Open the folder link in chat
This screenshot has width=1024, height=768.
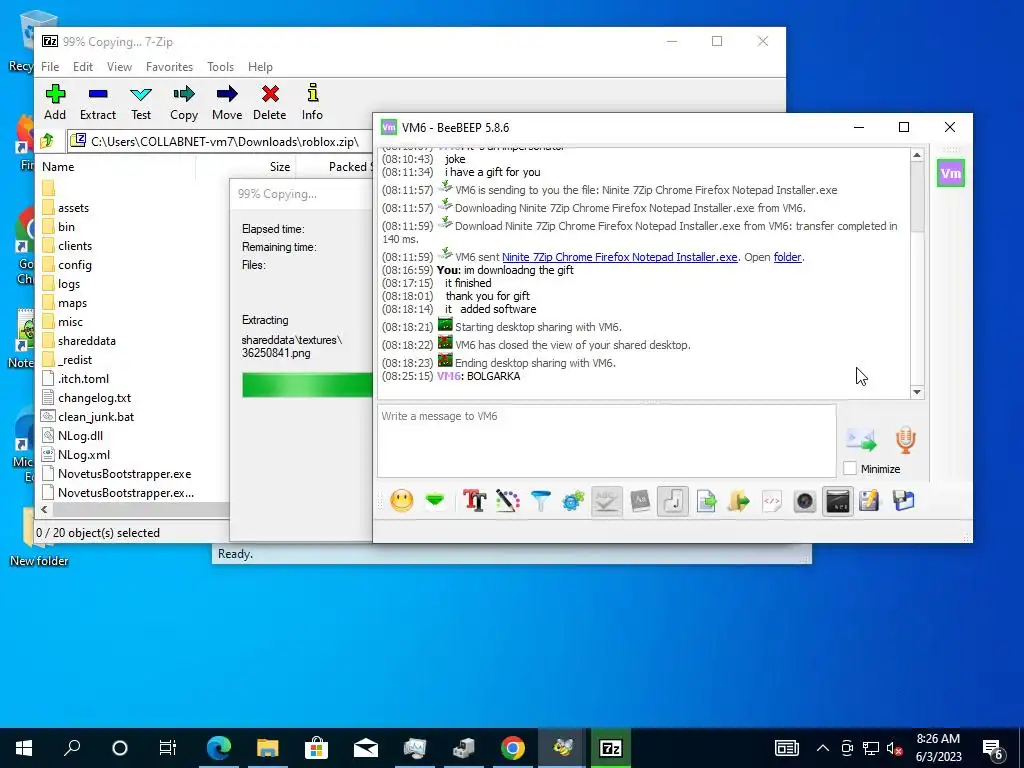point(787,257)
